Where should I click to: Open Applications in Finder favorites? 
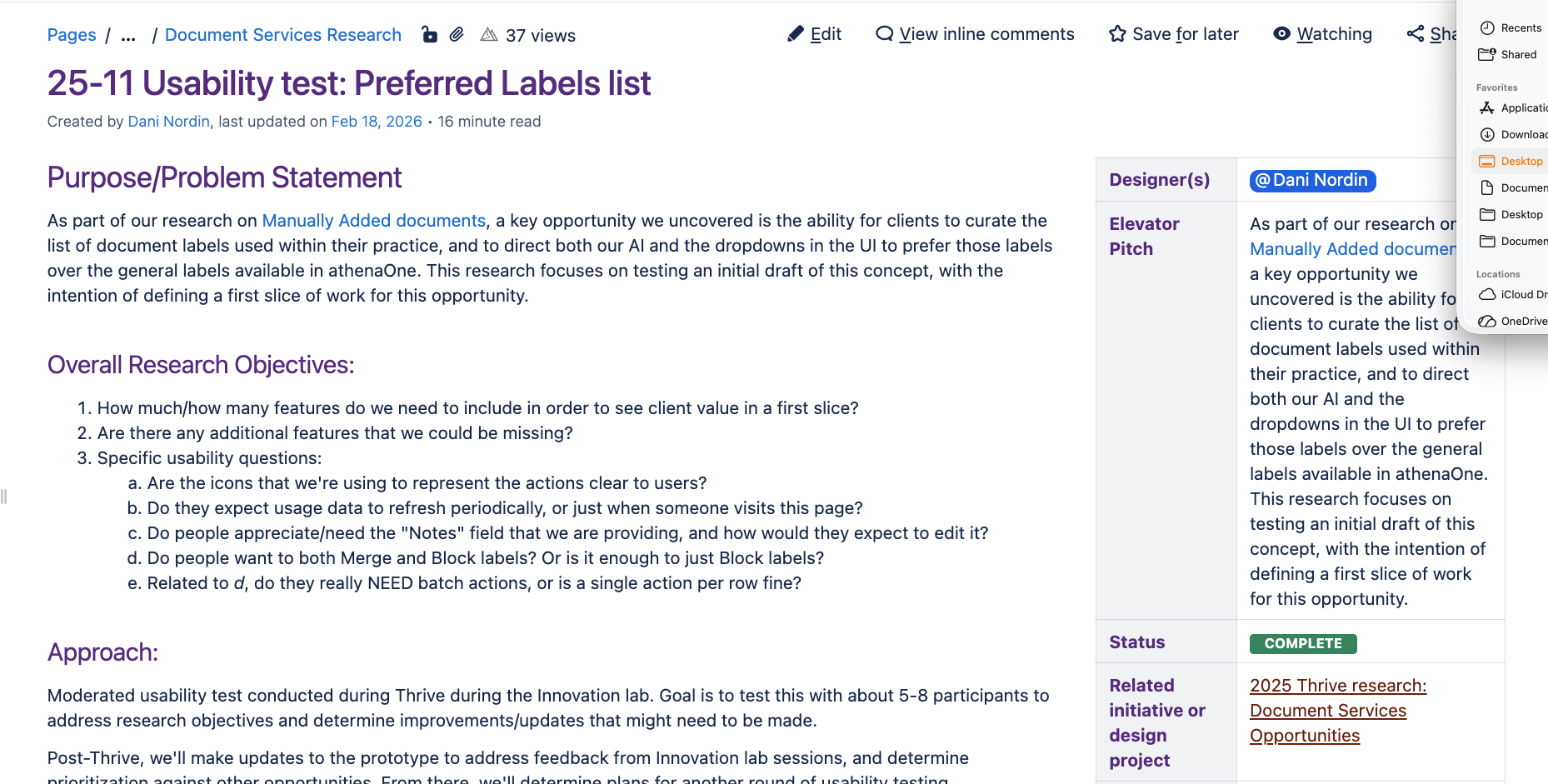pyautogui.click(x=1523, y=108)
